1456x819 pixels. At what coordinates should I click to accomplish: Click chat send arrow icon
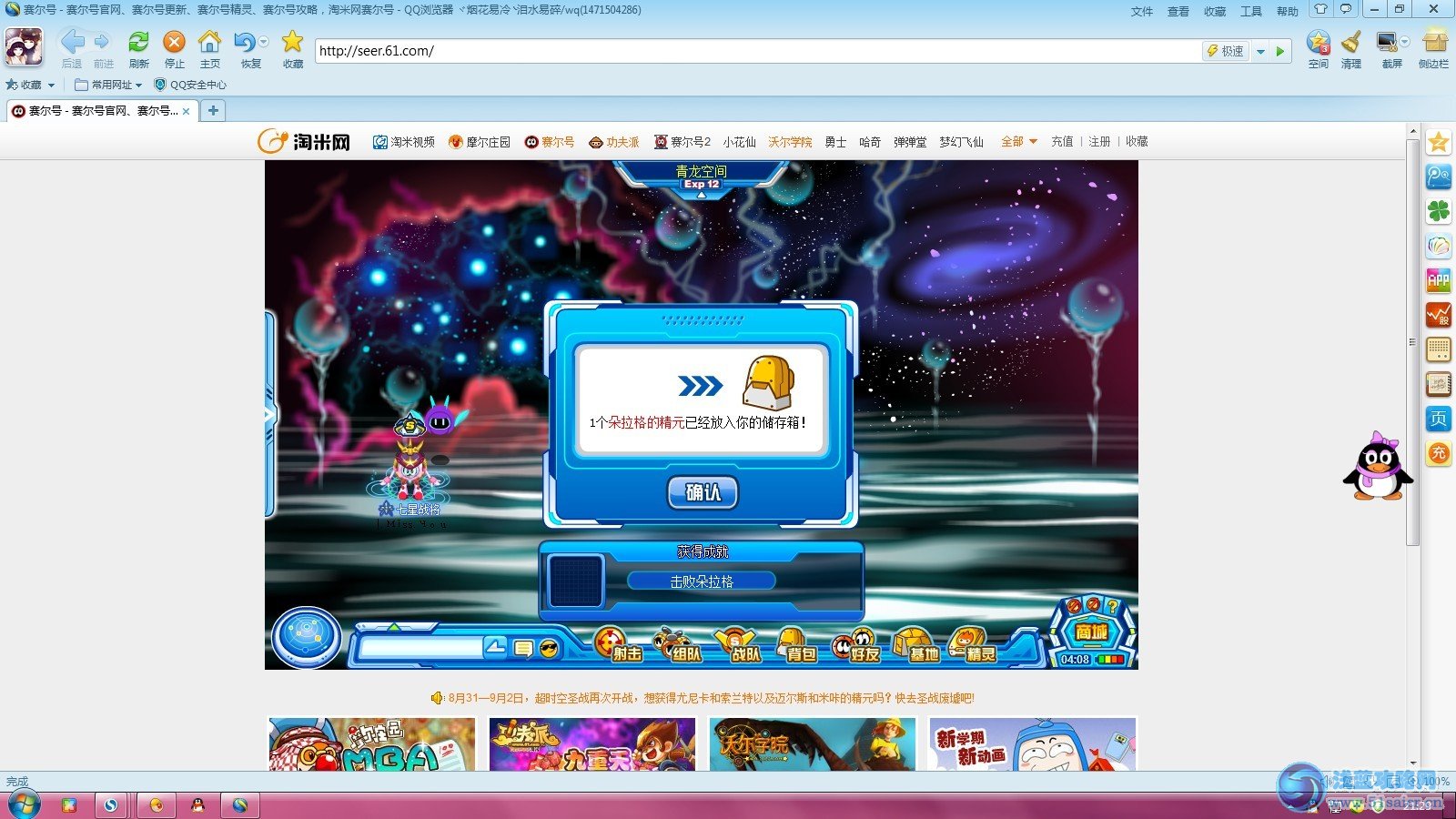pyautogui.click(x=495, y=647)
